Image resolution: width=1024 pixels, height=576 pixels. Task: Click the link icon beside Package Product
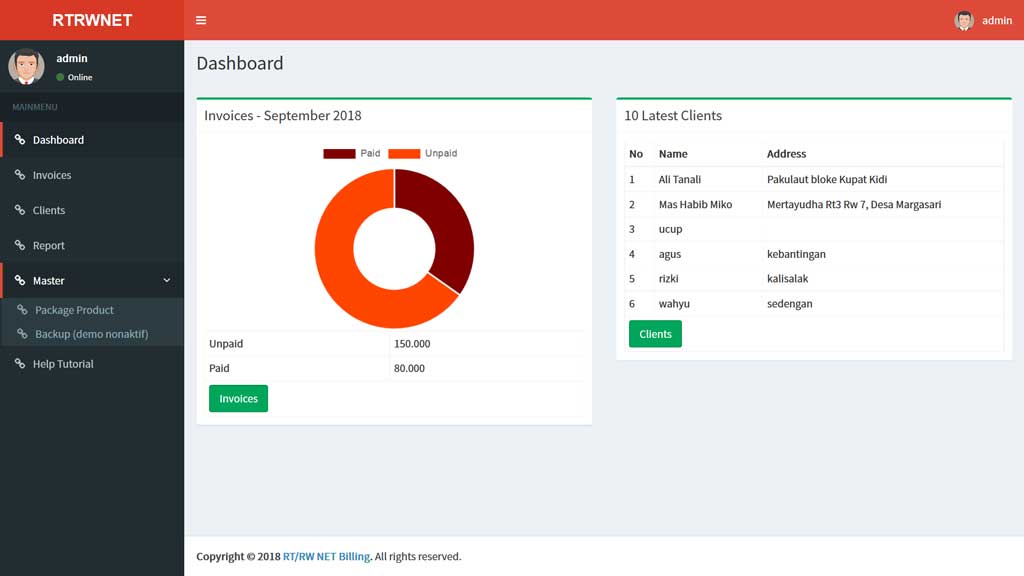[x=23, y=310]
